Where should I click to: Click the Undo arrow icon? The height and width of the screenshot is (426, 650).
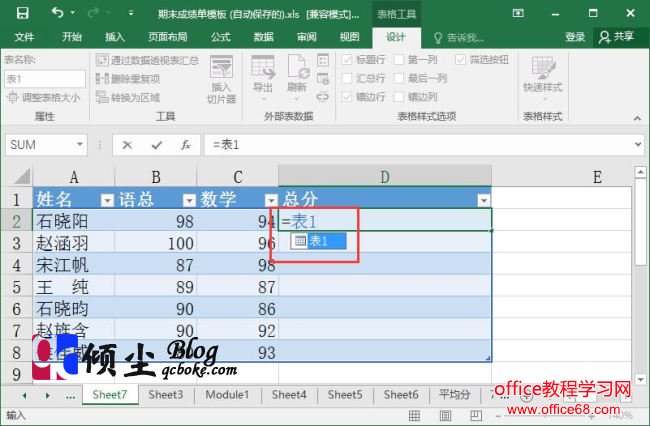point(57,13)
